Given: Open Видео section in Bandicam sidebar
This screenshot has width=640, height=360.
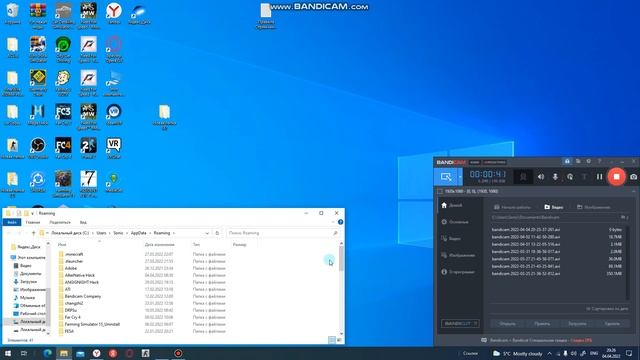Looking at the screenshot, I should coord(451,238).
